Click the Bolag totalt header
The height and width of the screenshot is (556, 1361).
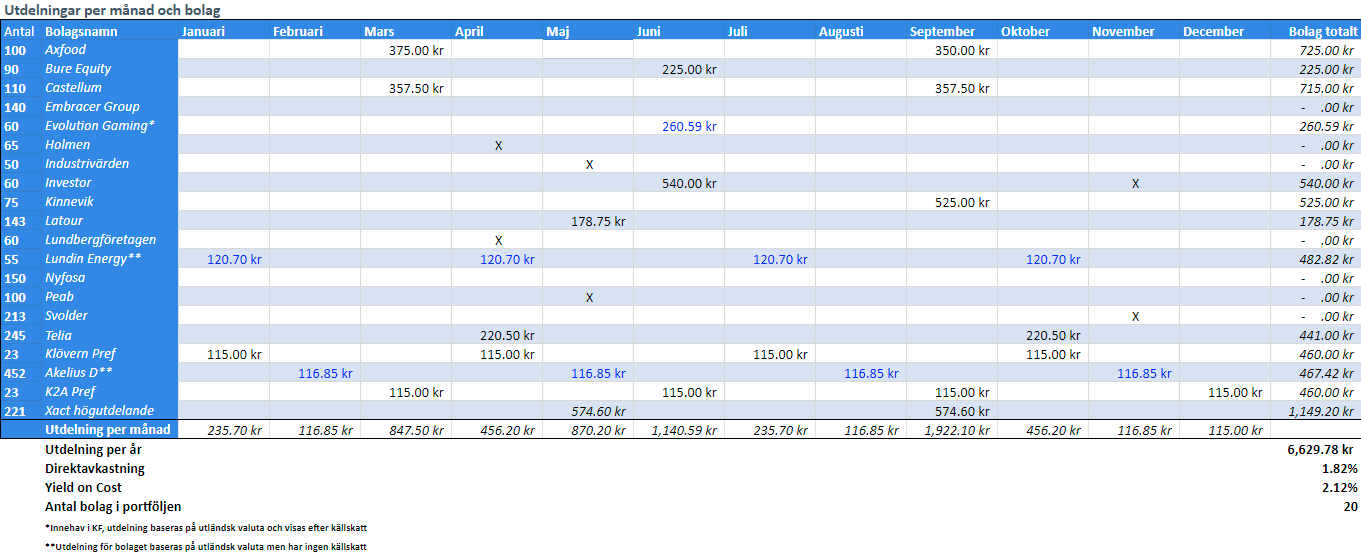pos(1316,31)
